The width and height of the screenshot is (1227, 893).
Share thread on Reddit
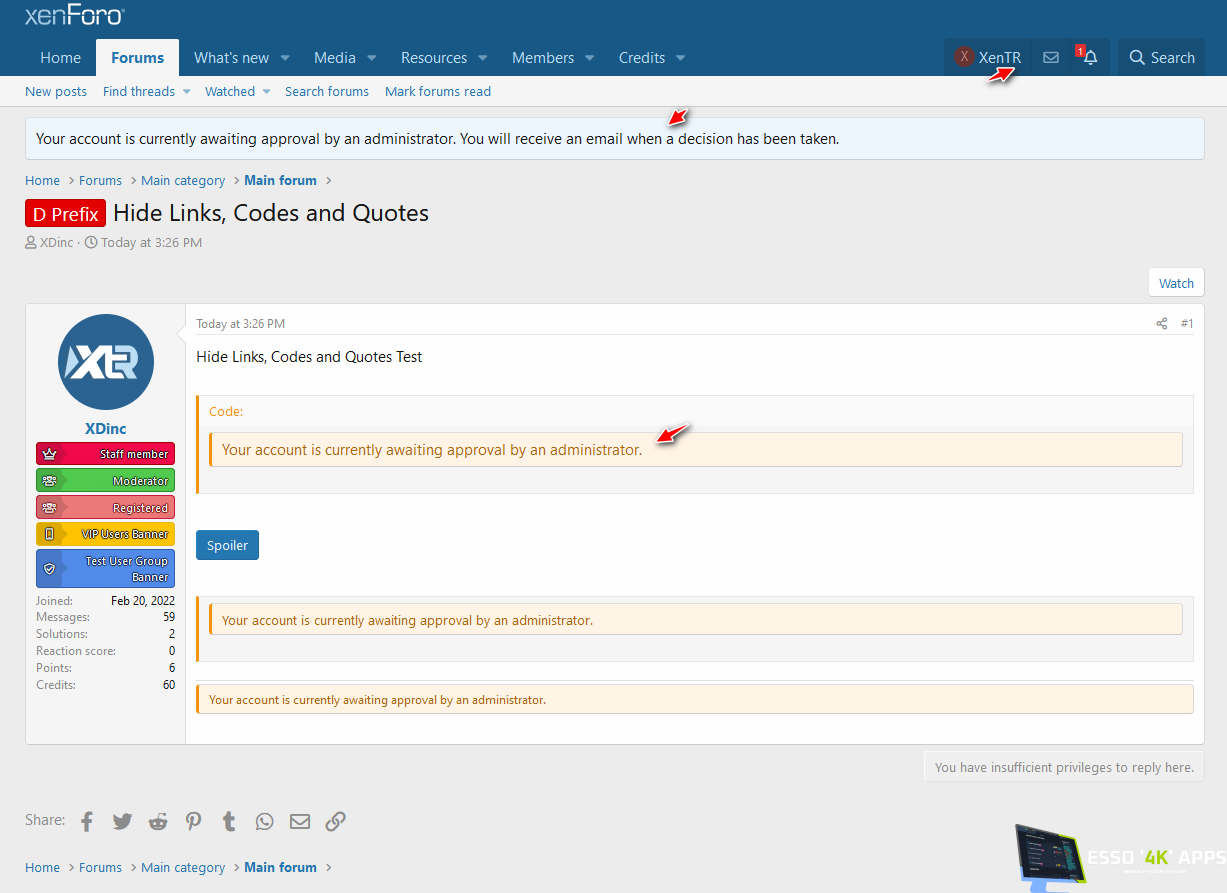(158, 821)
